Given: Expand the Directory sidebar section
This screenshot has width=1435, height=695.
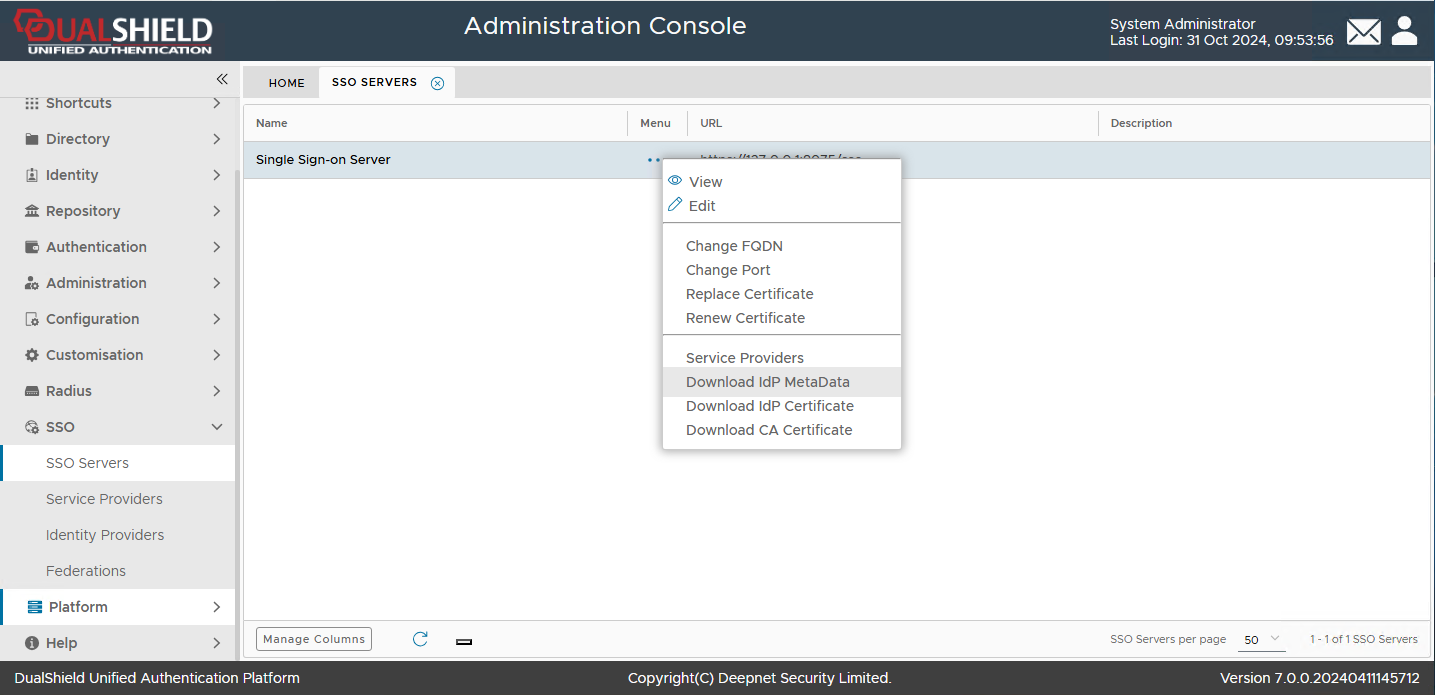Looking at the screenshot, I should pyautogui.click(x=120, y=139).
